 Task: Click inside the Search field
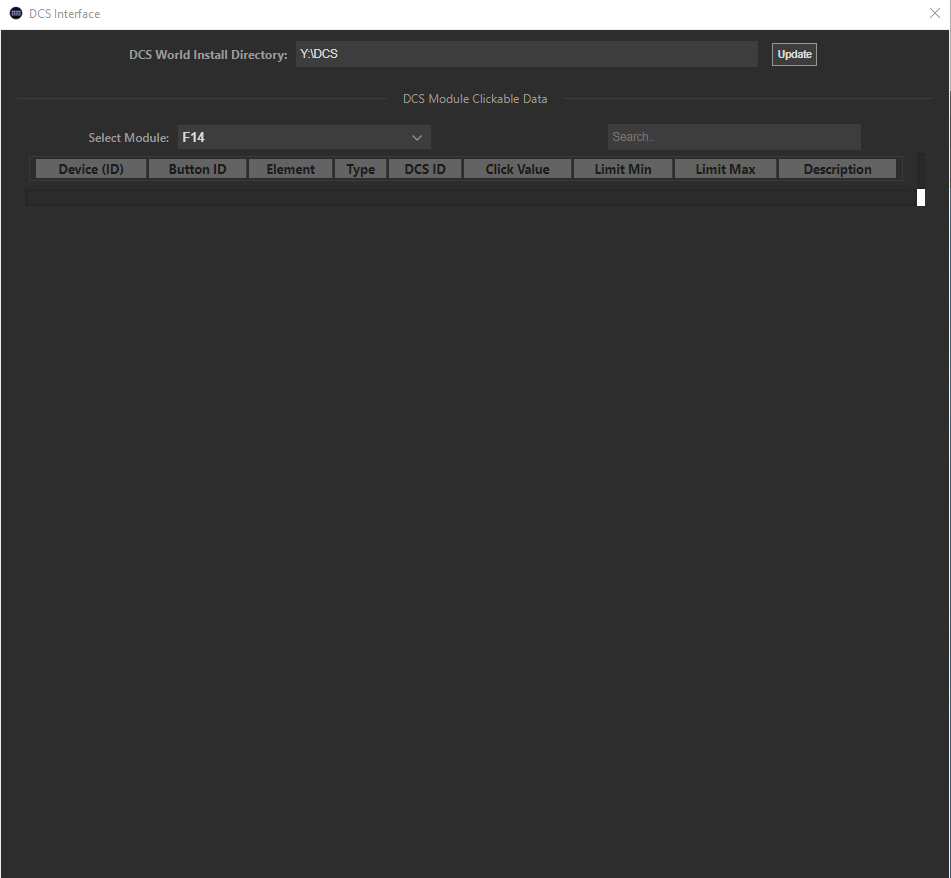click(734, 136)
